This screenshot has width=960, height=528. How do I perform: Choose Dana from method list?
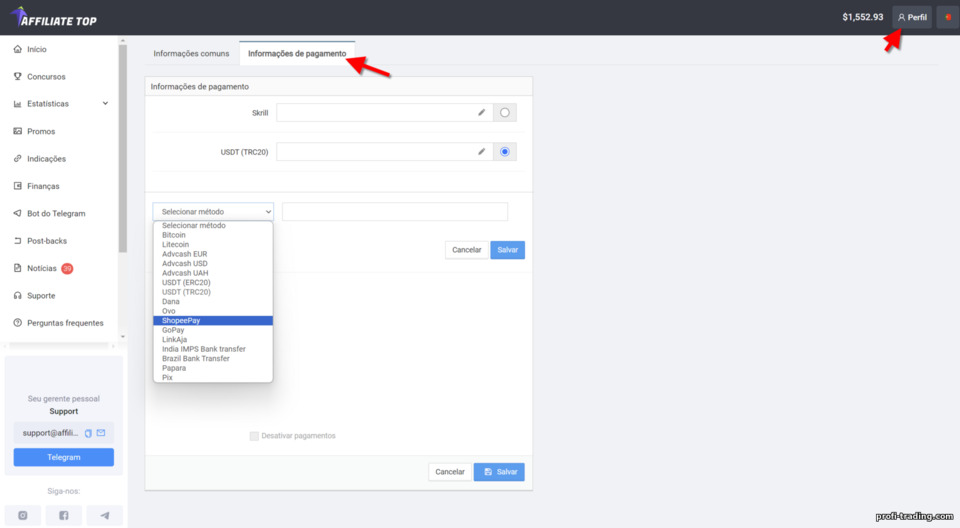[x=212, y=301]
